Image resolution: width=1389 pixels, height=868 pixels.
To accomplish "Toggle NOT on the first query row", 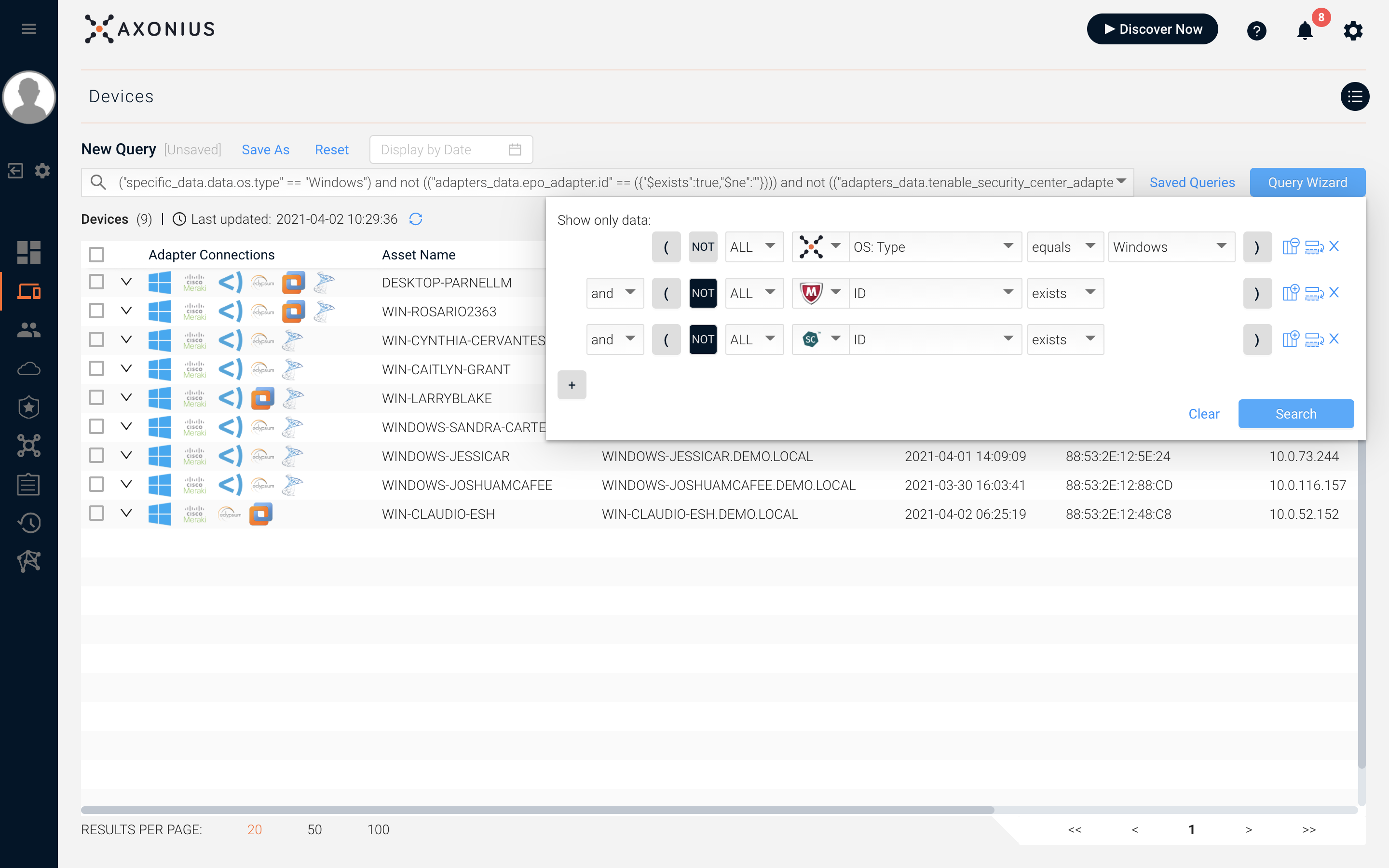I will 703,247.
